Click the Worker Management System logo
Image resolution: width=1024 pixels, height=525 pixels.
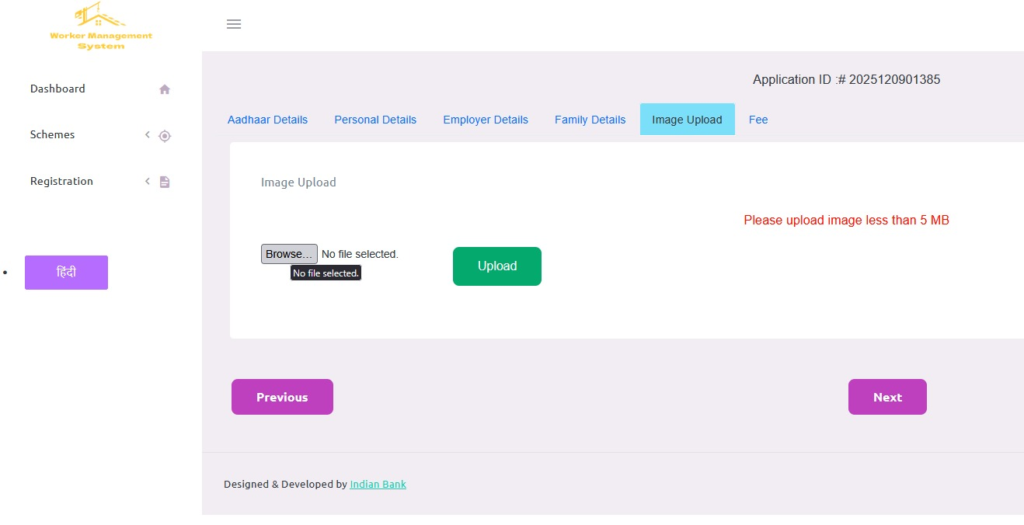[101, 27]
